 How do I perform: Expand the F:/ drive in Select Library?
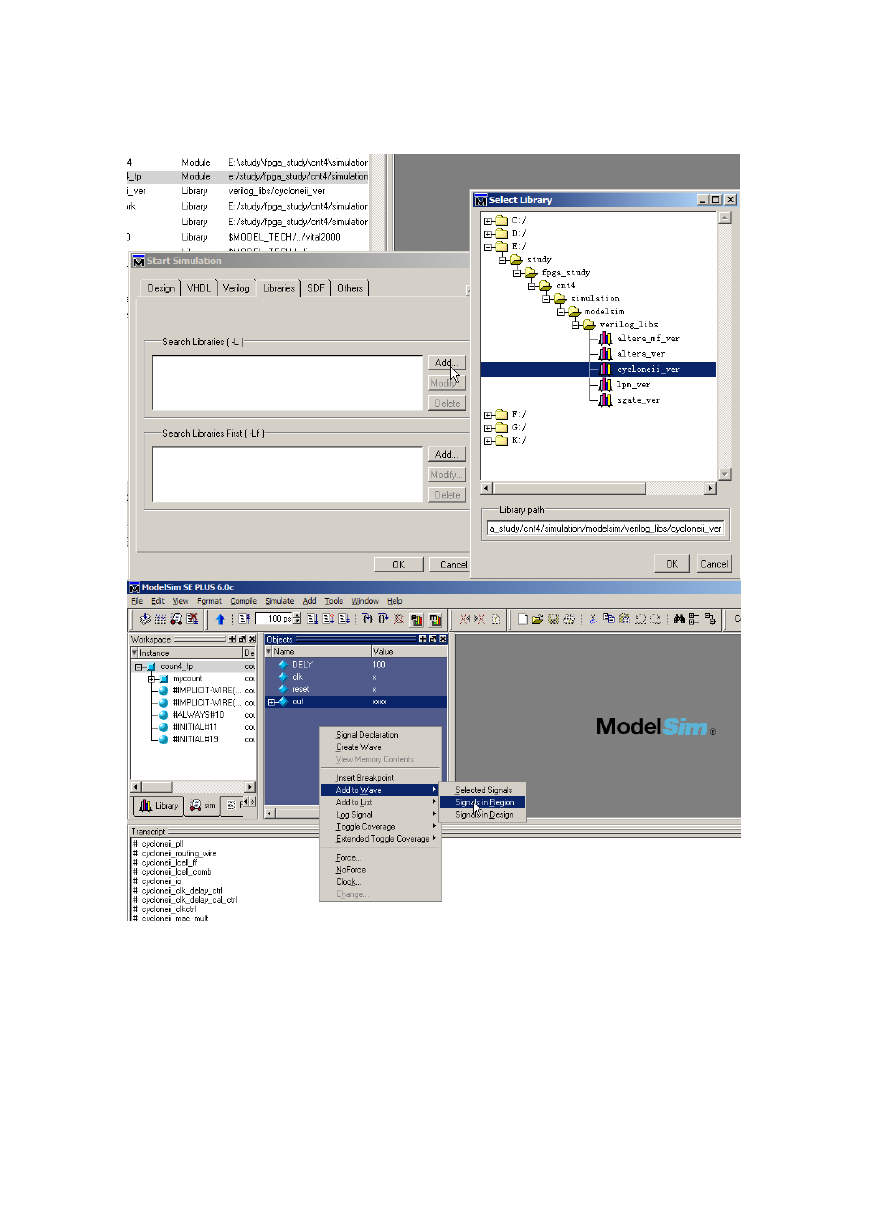(x=488, y=414)
